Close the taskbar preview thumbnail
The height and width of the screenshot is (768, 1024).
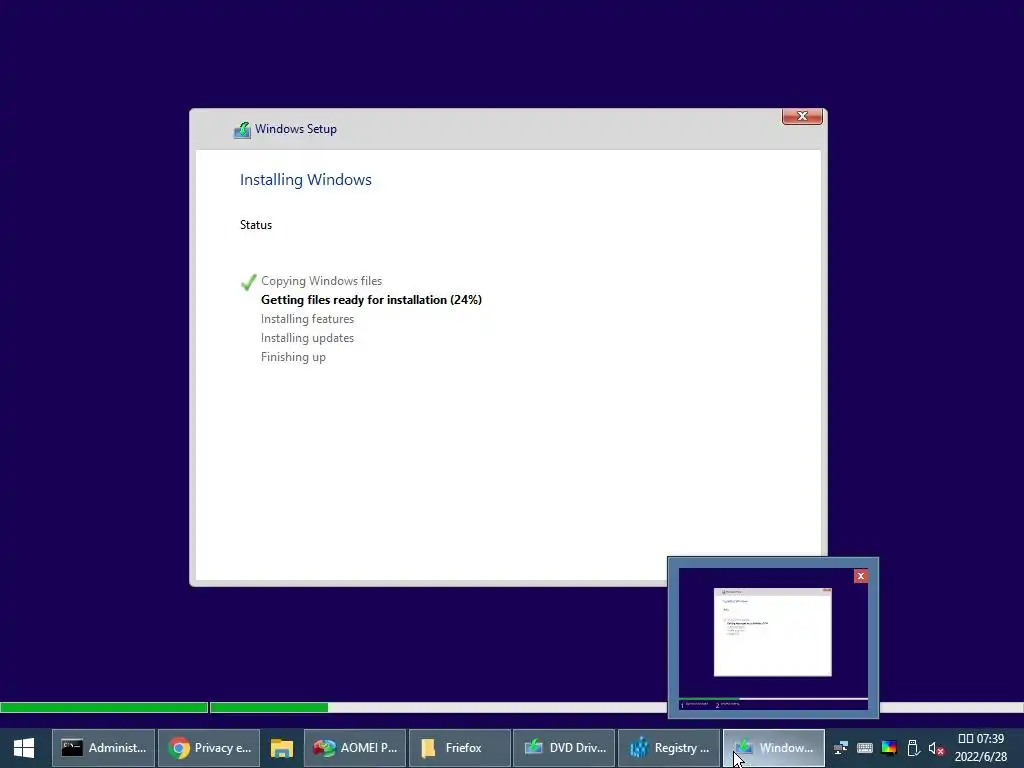pyautogui.click(x=861, y=575)
